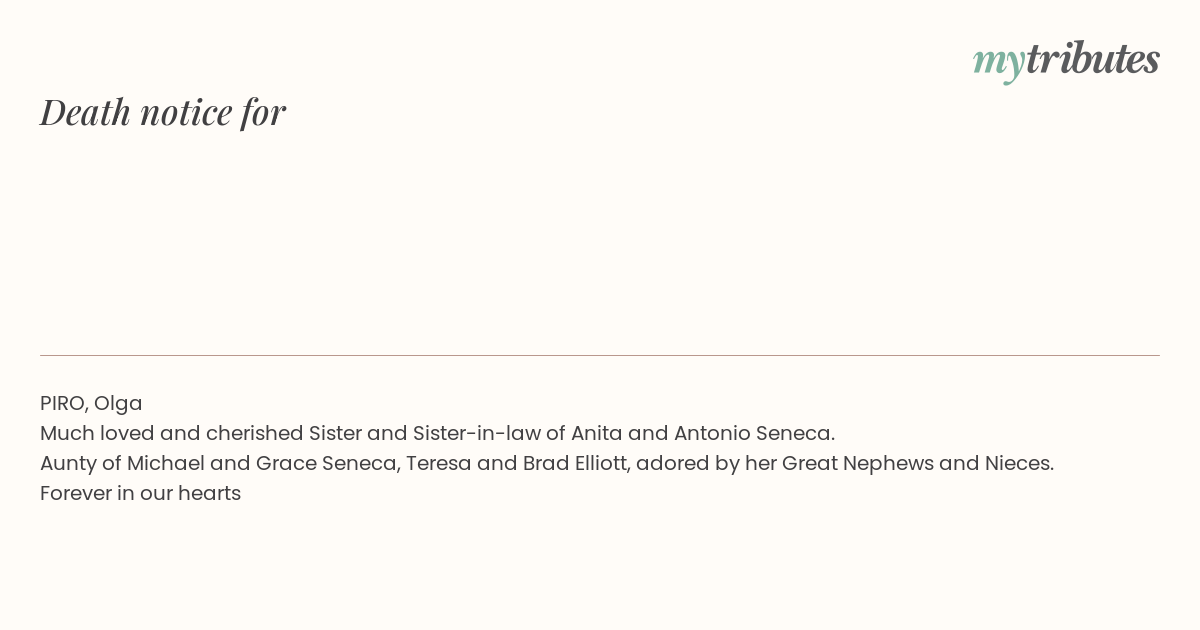Click the word "notice" in the heading
Screen dimensions: 1200x630
point(186,112)
